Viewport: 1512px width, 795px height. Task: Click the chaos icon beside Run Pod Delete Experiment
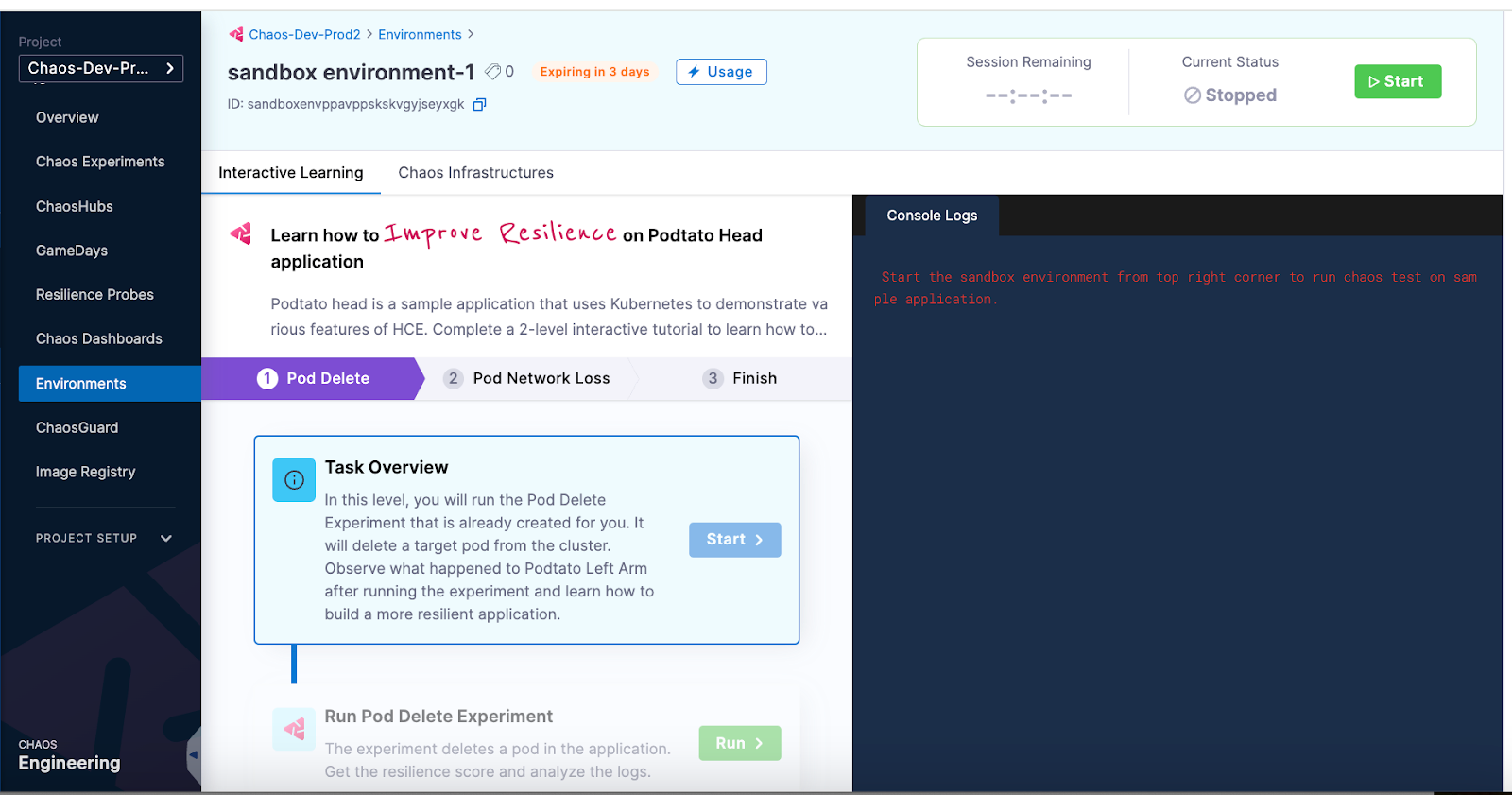[x=294, y=729]
